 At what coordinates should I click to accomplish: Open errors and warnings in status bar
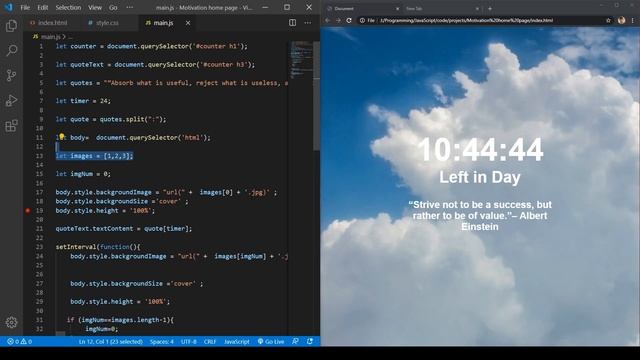pos(19,342)
